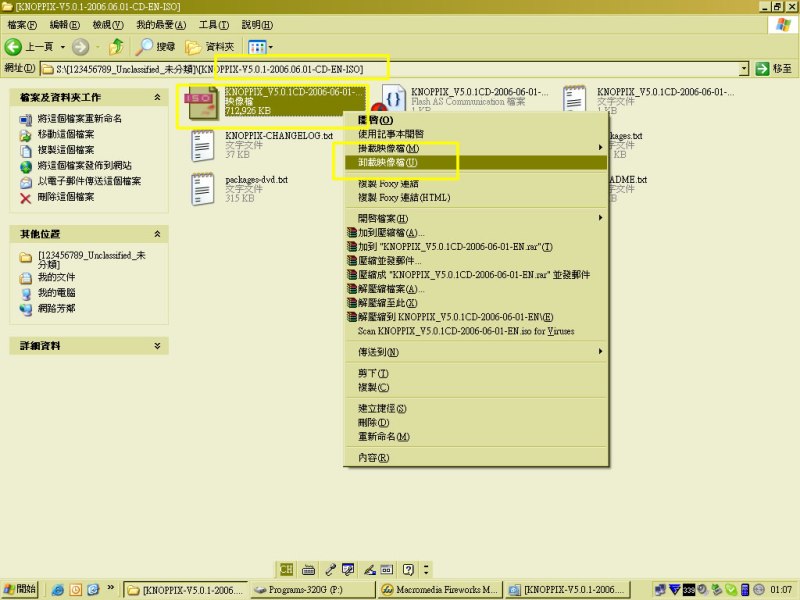800x600 pixels.
Task: Open the 傳送到(N) submenu
Action: 476,352
